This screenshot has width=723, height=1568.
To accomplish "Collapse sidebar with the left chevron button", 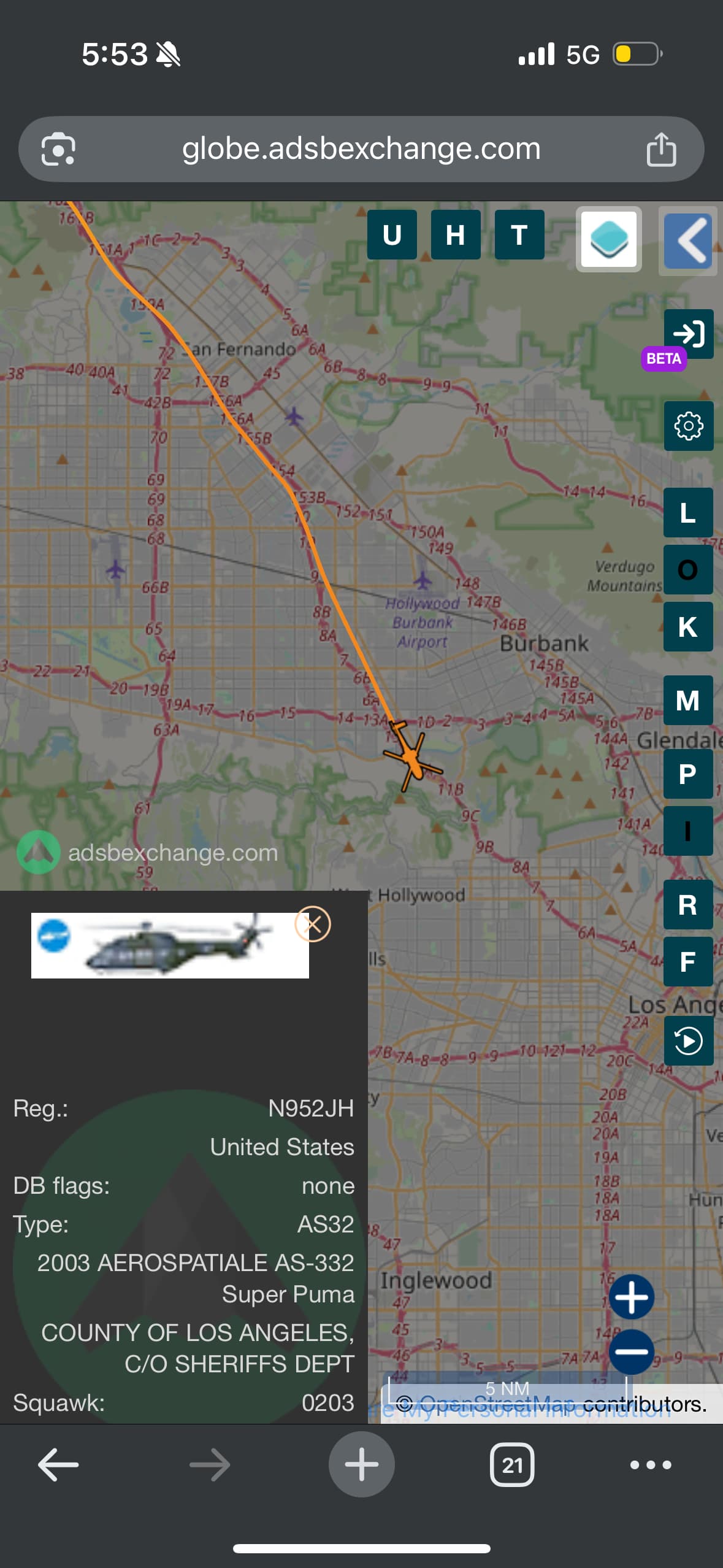I will coord(689,240).
